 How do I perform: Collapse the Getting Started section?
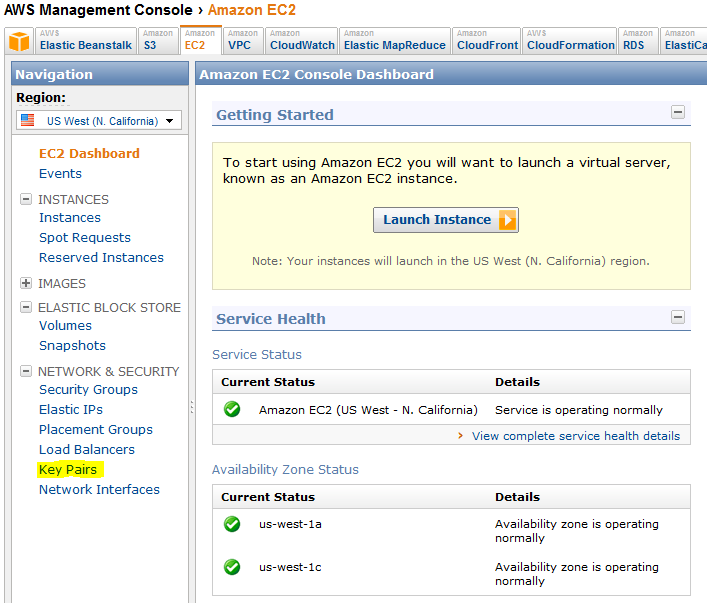point(678,112)
